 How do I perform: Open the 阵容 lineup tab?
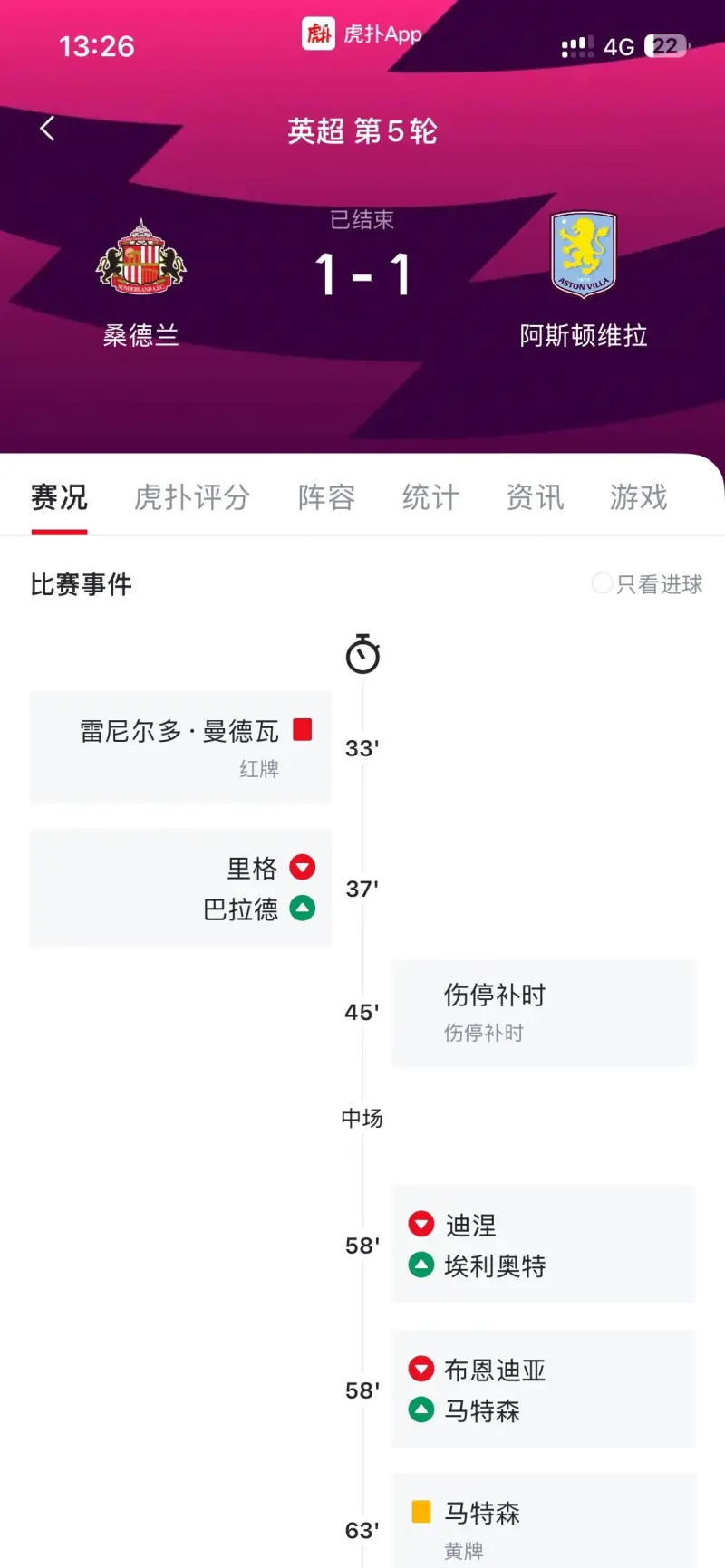[326, 497]
